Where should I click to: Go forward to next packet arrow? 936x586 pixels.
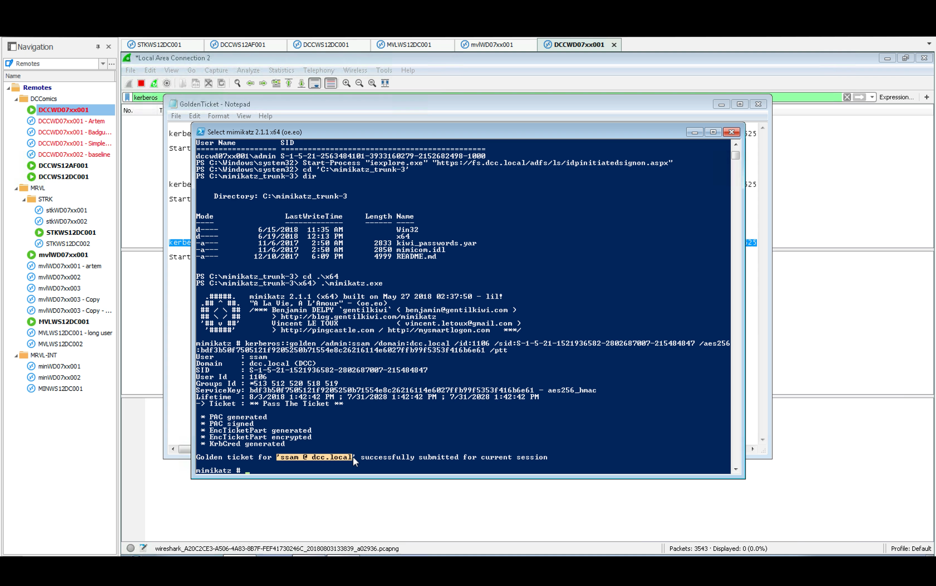tap(263, 84)
